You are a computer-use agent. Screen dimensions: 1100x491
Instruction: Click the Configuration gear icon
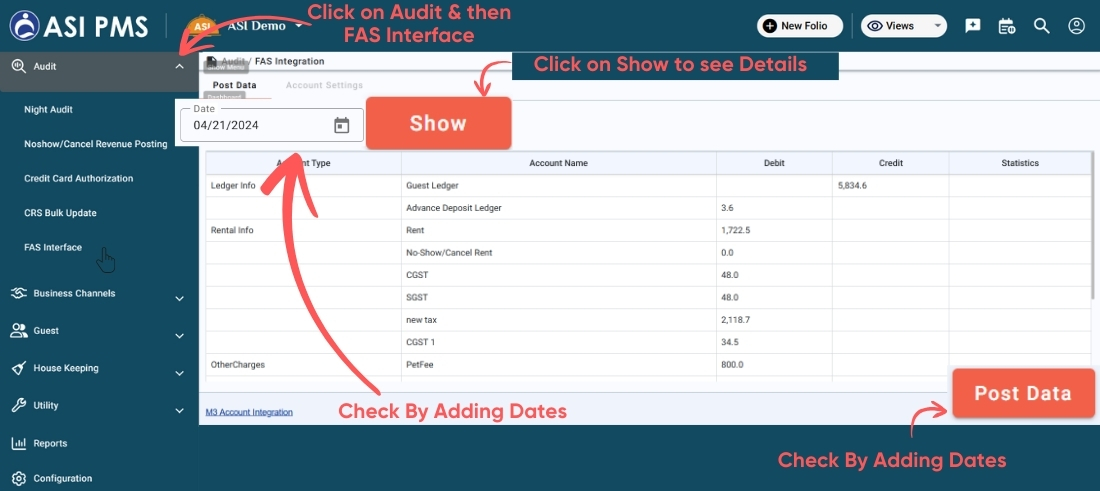click(x=18, y=478)
